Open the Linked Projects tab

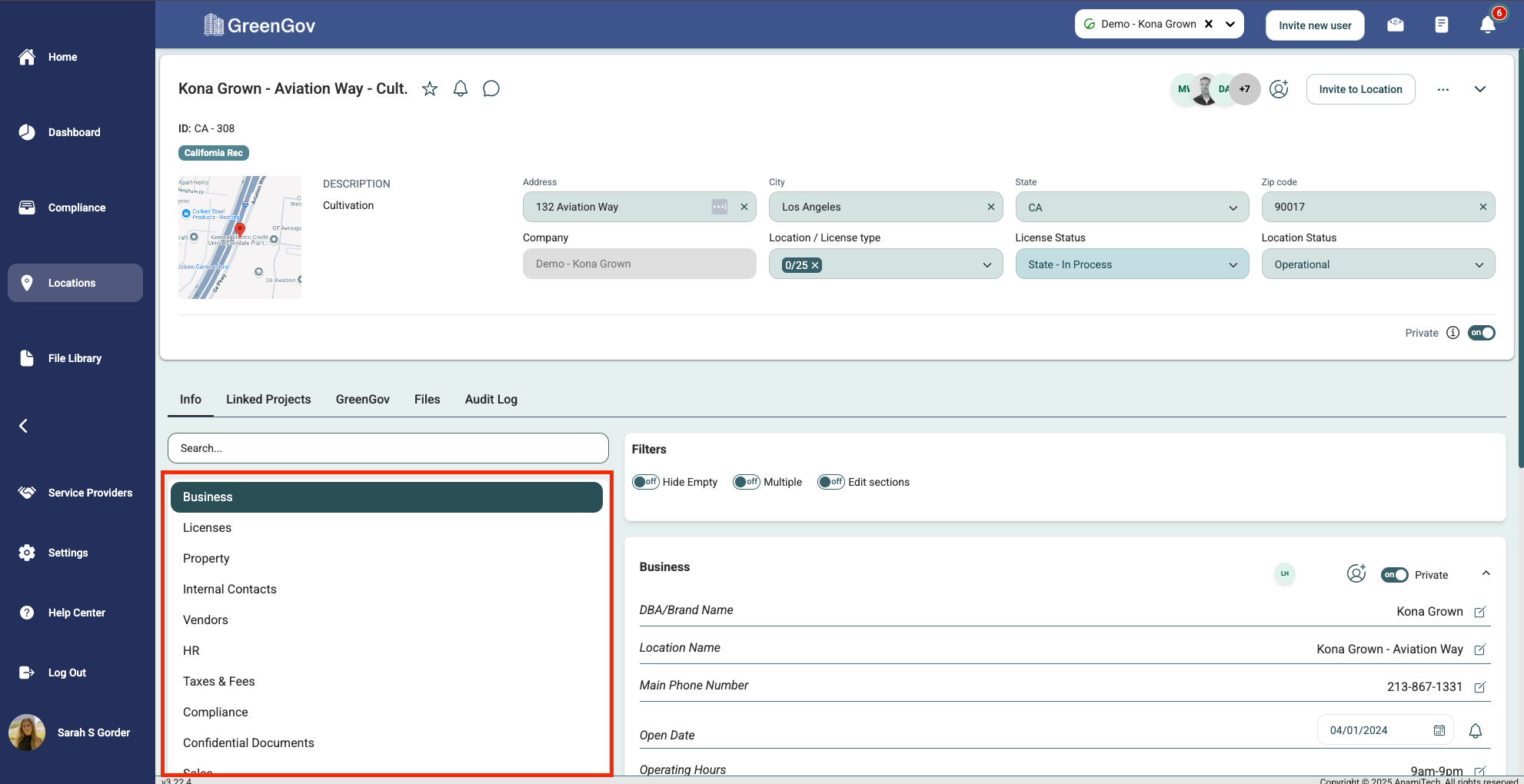268,400
